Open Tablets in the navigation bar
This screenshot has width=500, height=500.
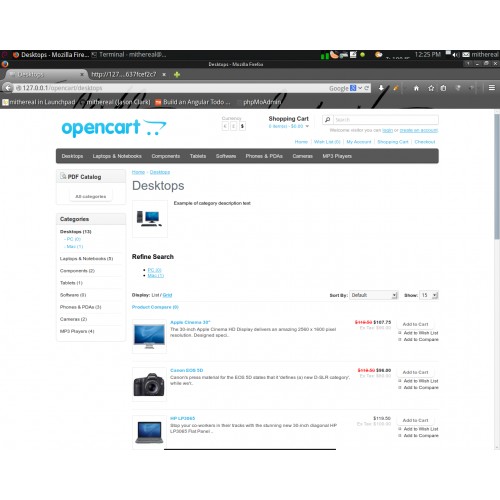click(198, 156)
